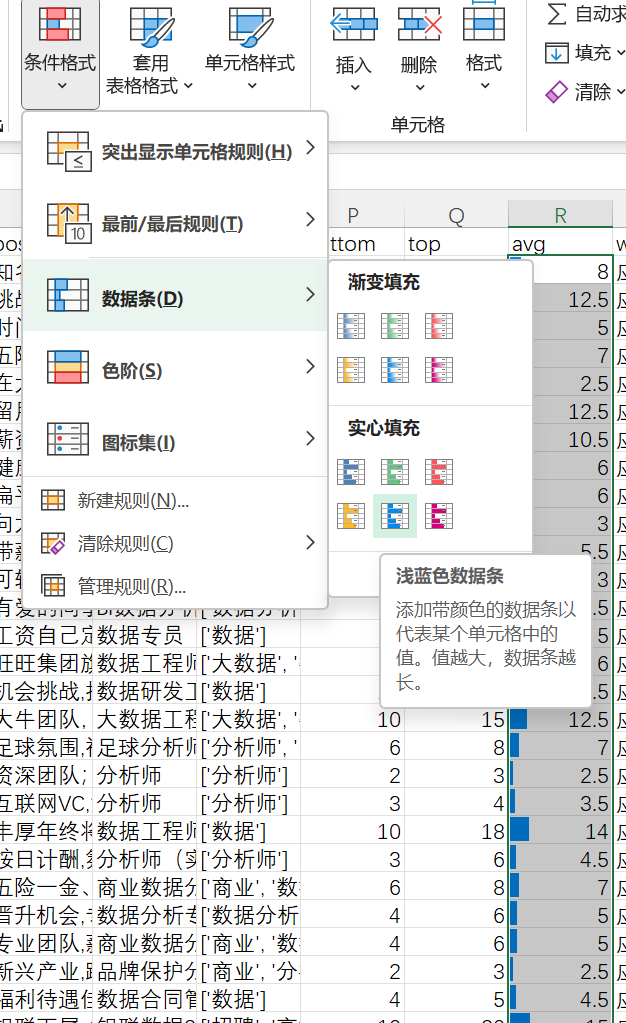This screenshot has height=1023, width=626.
Task: Click the 'avg' header cell
Action: (560, 244)
